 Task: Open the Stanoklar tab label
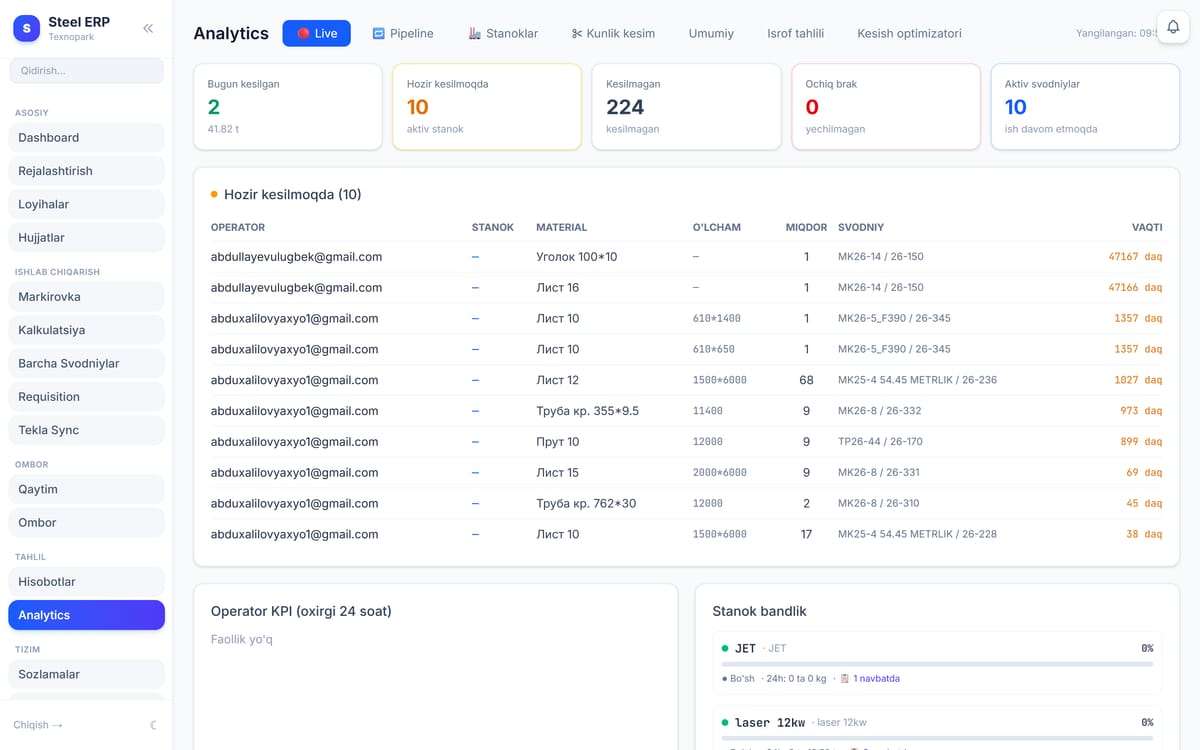click(x=512, y=33)
